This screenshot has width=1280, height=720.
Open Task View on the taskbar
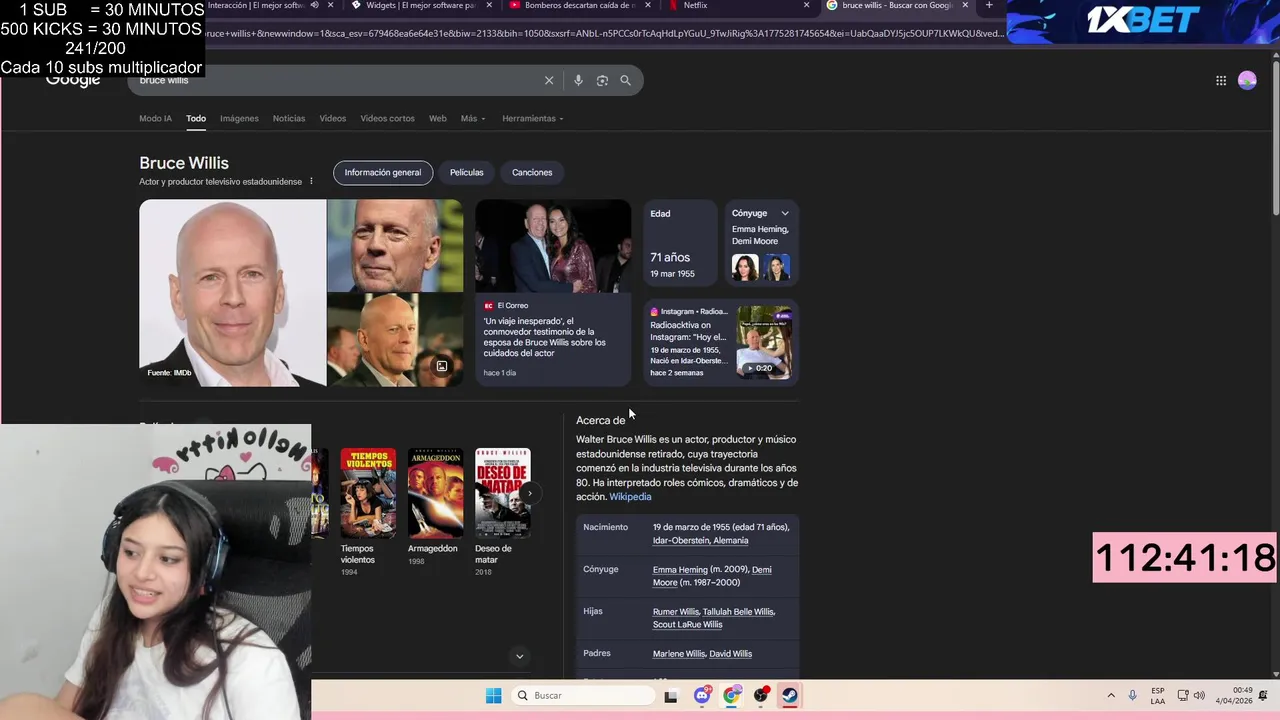click(x=671, y=696)
